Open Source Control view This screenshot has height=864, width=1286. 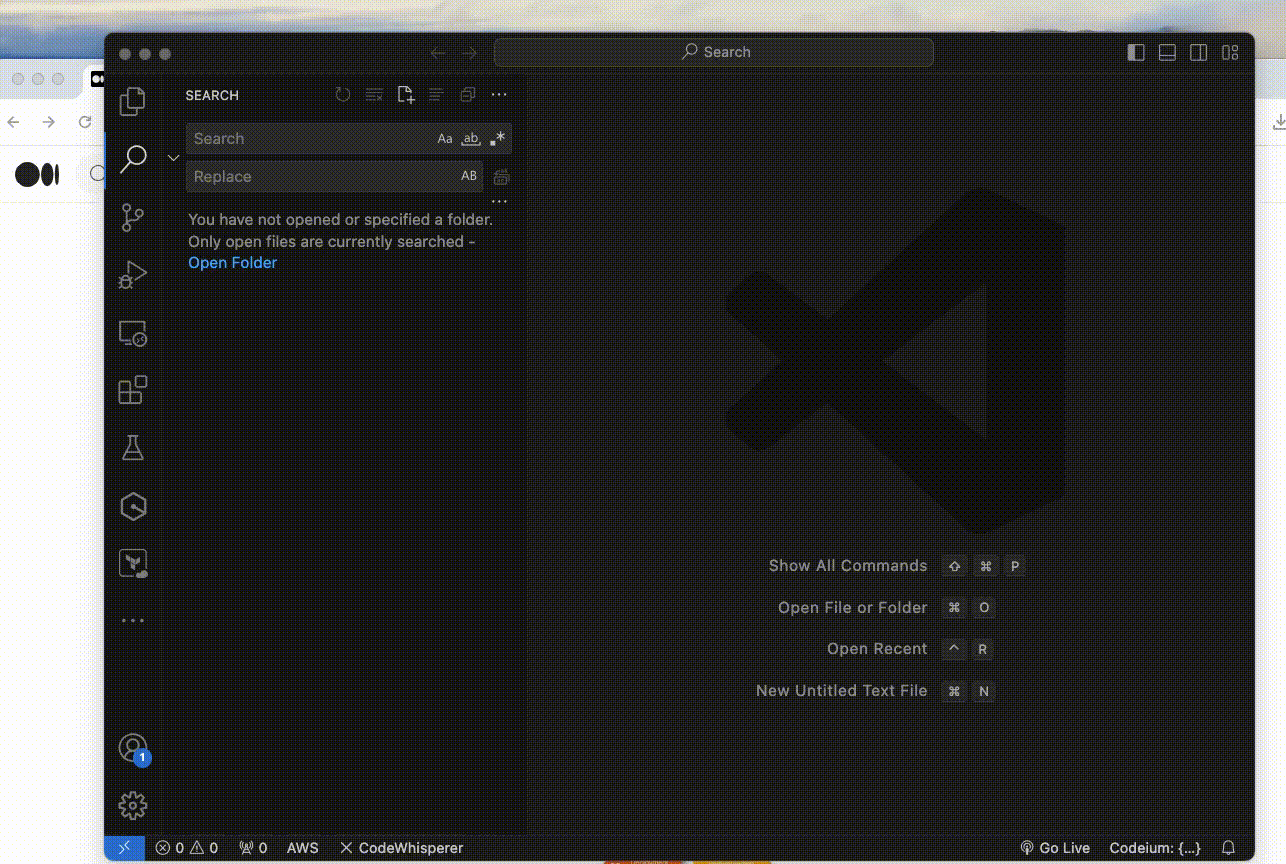coord(133,217)
